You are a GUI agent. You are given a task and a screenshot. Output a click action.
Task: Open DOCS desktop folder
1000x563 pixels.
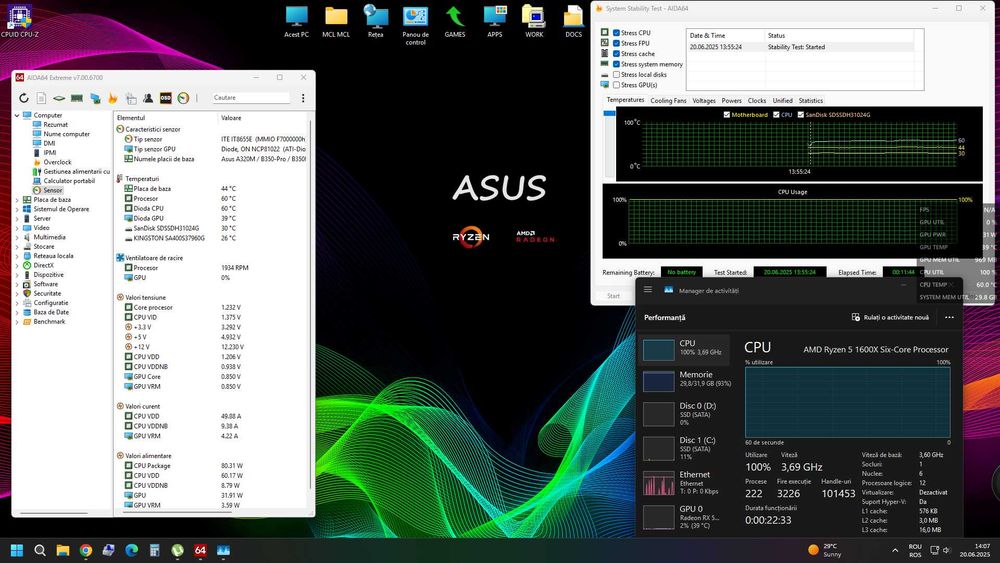point(573,22)
